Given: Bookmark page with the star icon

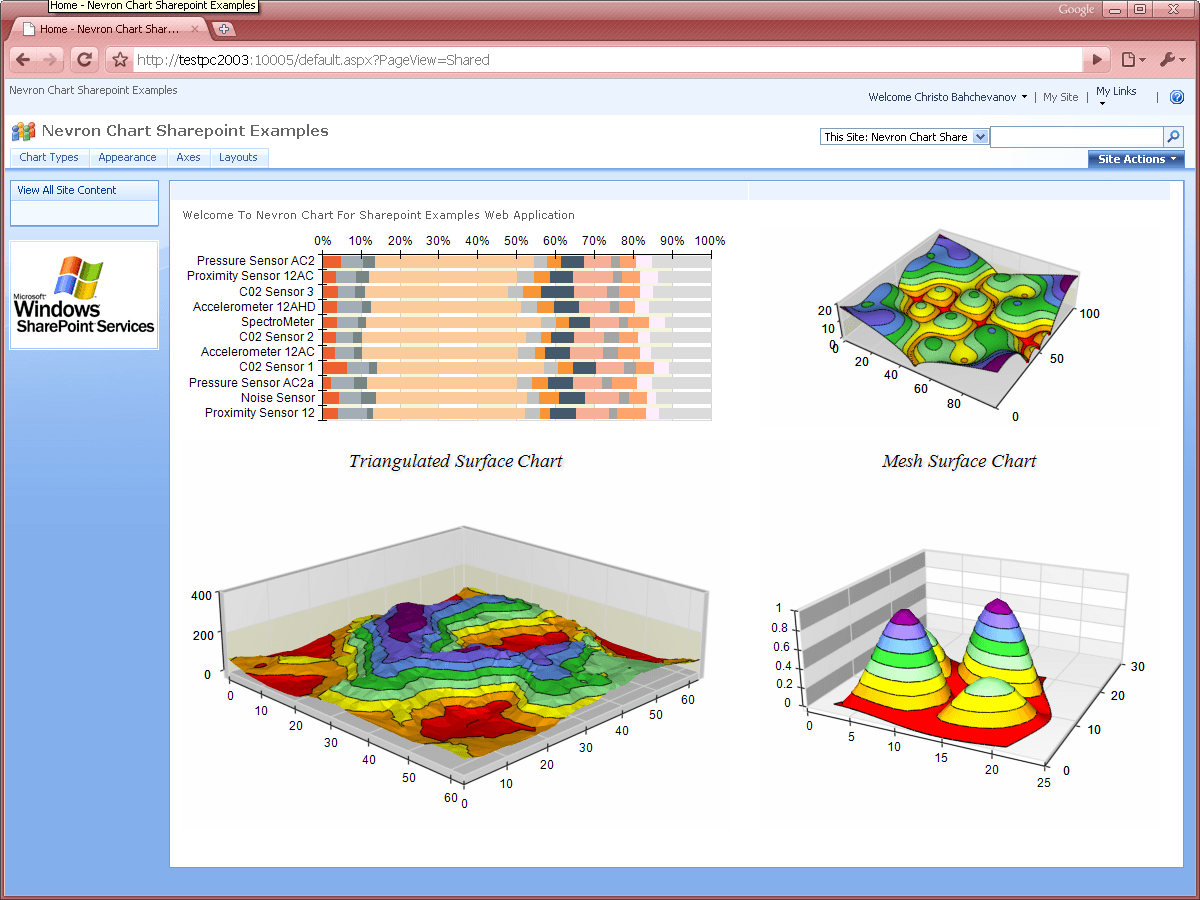Looking at the screenshot, I should click(x=120, y=60).
